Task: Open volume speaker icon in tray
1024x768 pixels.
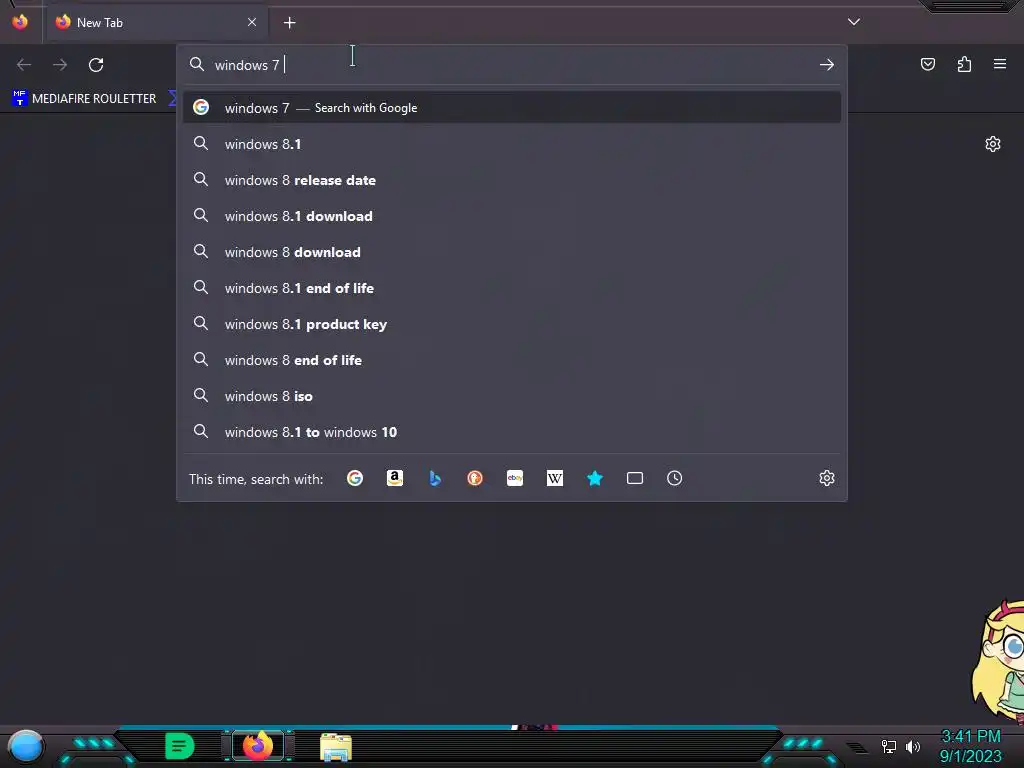Action: tap(913, 746)
